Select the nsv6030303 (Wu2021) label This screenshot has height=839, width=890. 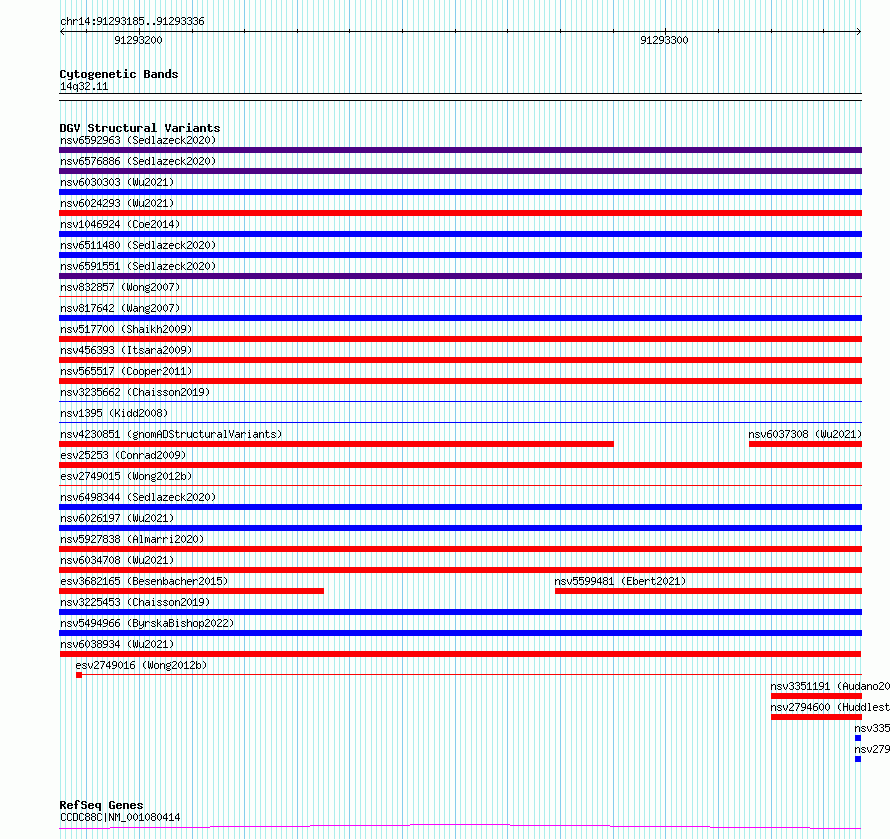[117, 182]
